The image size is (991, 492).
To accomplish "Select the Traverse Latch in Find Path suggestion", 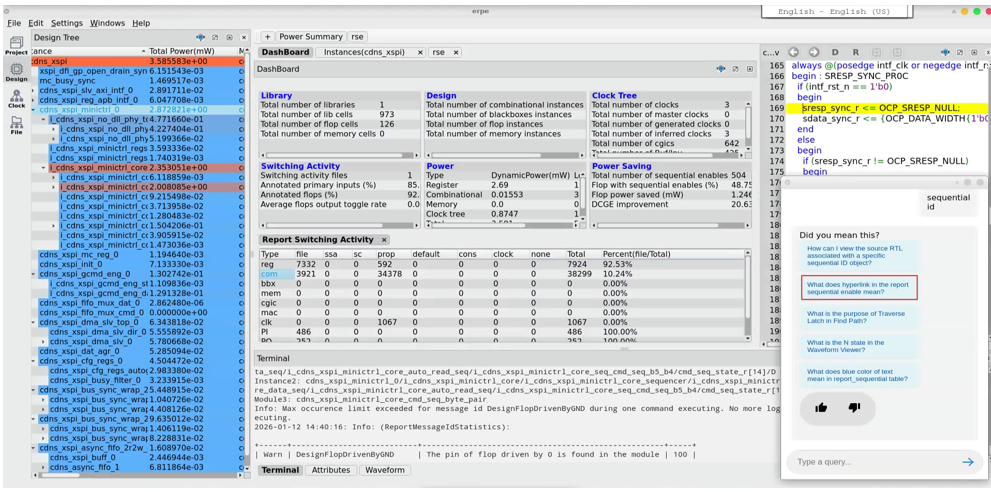I will pos(856,317).
